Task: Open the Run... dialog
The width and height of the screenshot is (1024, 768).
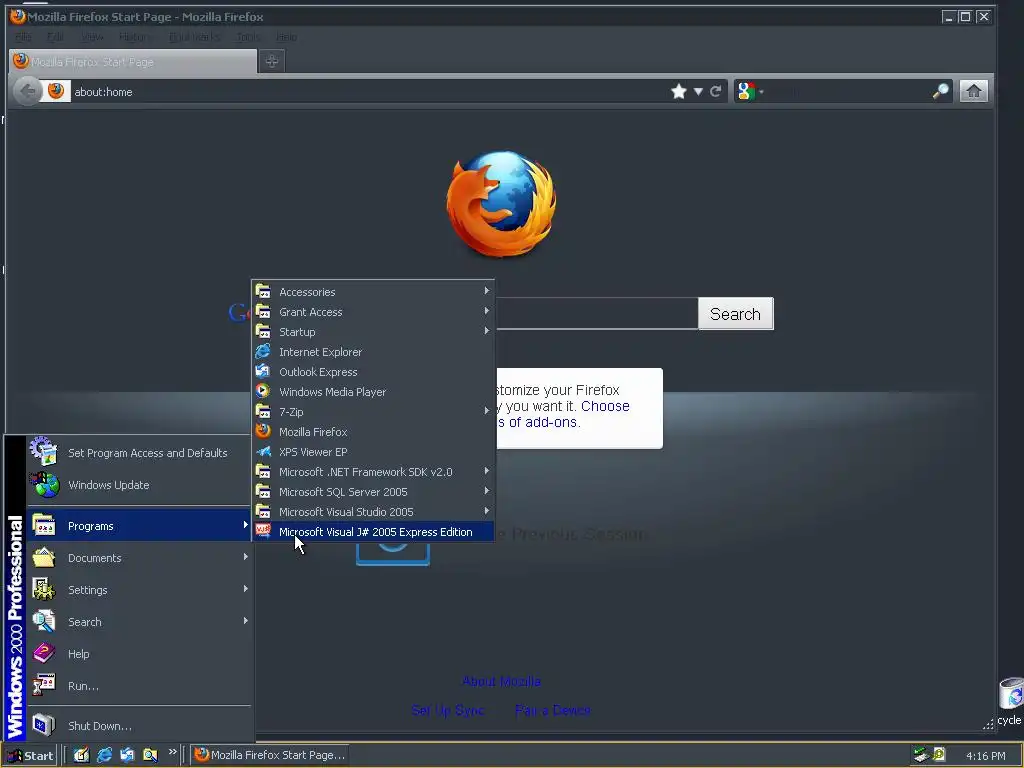Action: (x=138, y=686)
